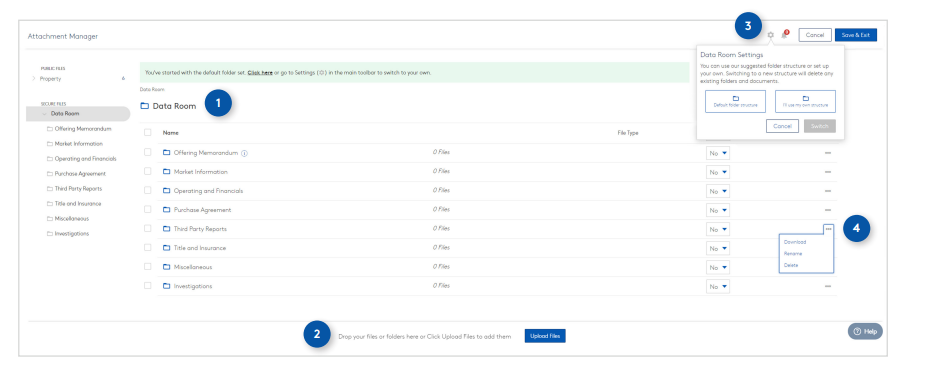Open the No dropdown for Market Information

[x=718, y=172]
